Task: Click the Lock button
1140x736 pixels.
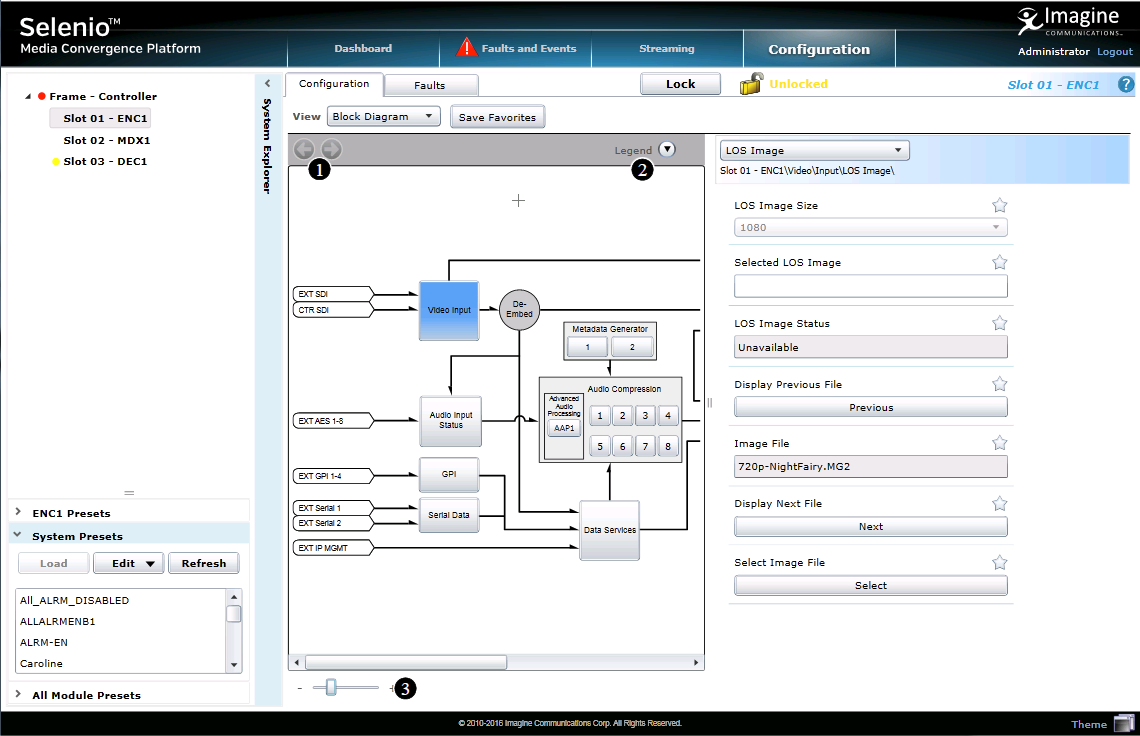Action: (681, 84)
